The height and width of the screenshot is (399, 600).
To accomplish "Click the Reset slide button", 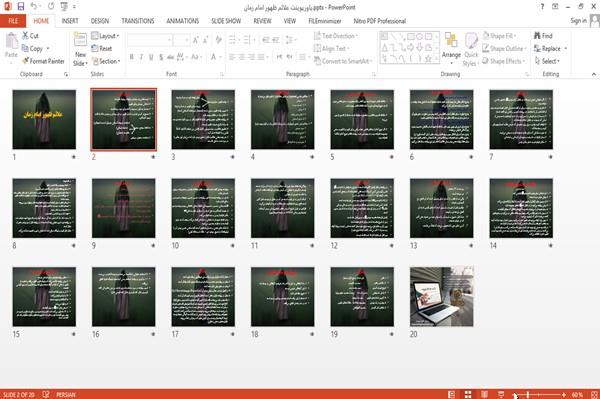I will [x=102, y=49].
